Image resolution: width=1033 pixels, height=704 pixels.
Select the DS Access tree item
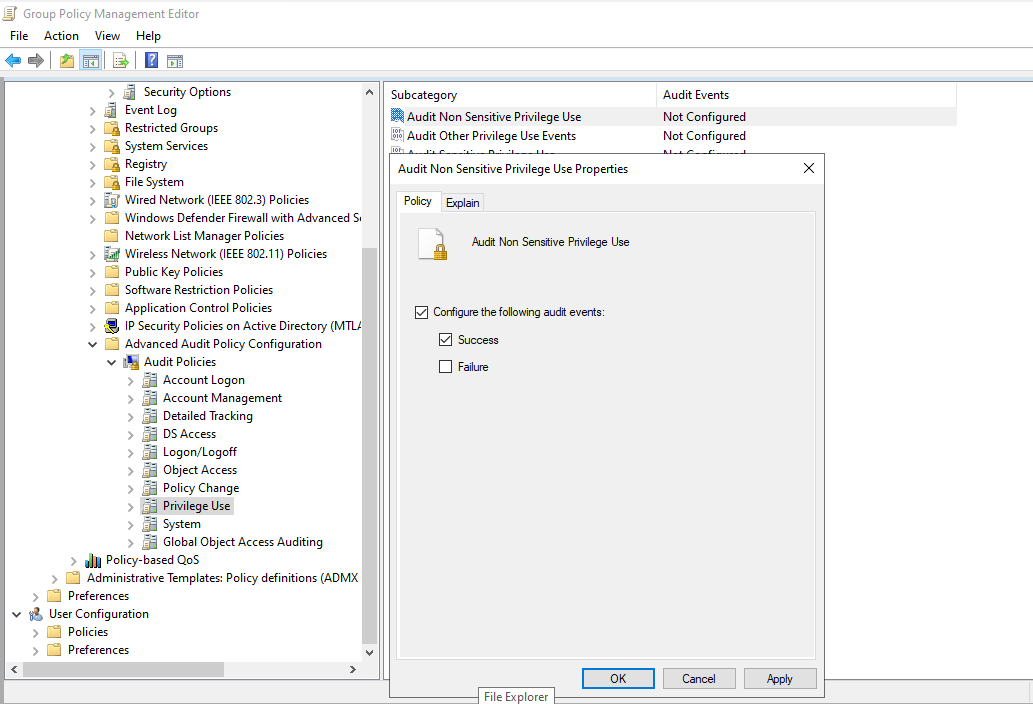point(190,434)
